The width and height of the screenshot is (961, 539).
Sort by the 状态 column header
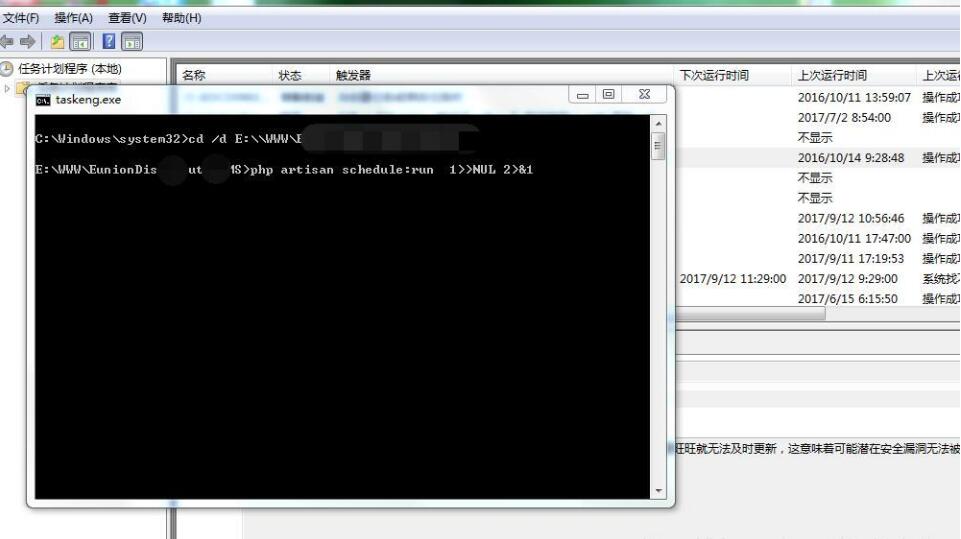(290, 76)
